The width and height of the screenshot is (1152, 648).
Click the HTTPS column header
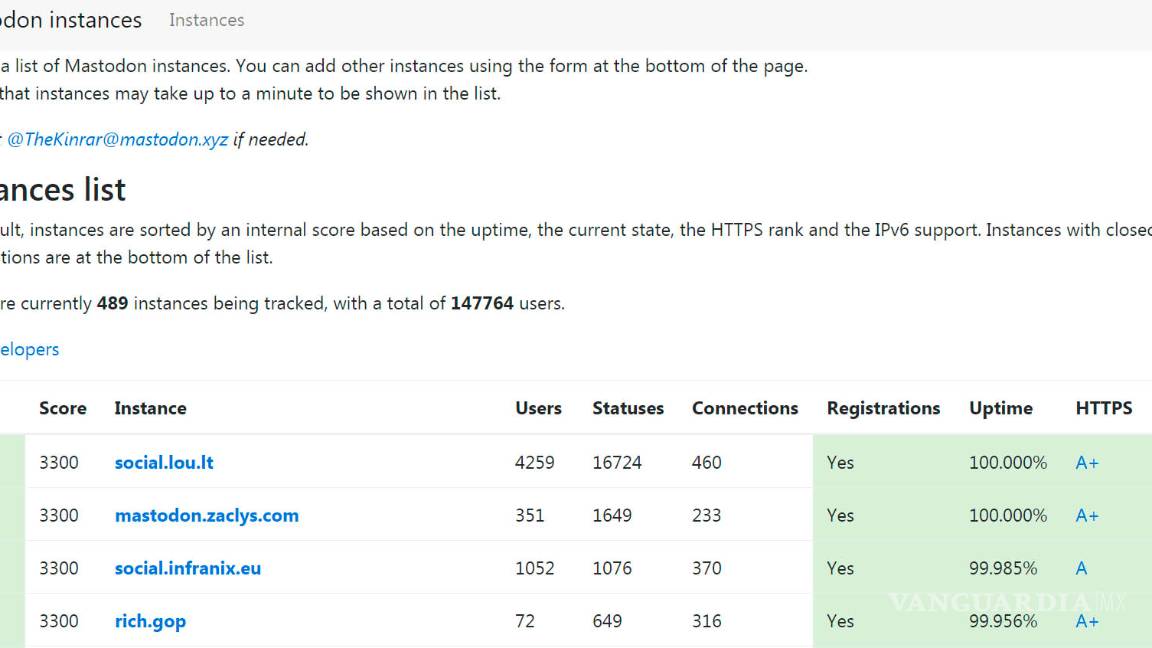click(1103, 408)
